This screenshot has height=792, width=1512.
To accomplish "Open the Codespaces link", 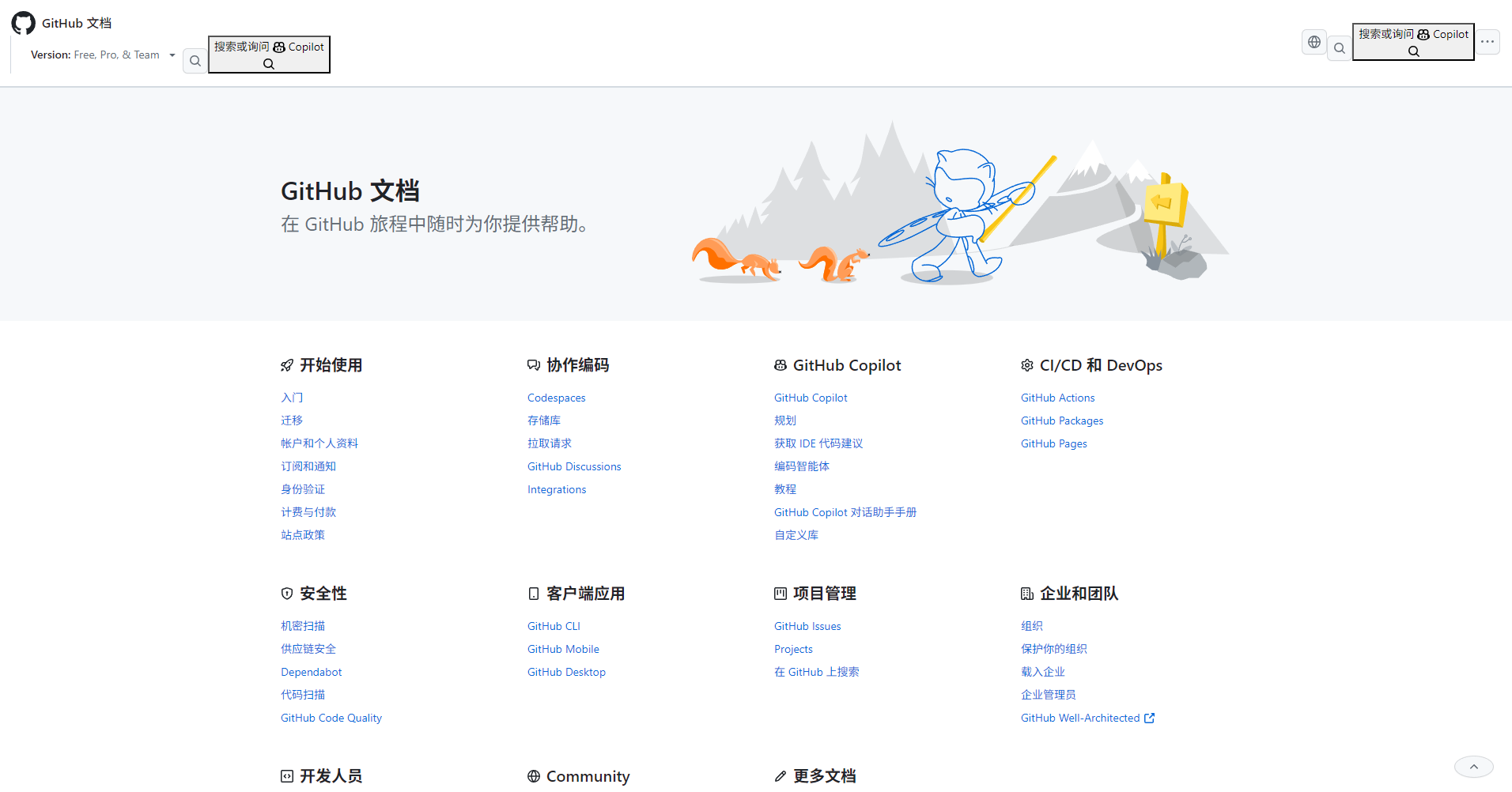I will pos(556,398).
